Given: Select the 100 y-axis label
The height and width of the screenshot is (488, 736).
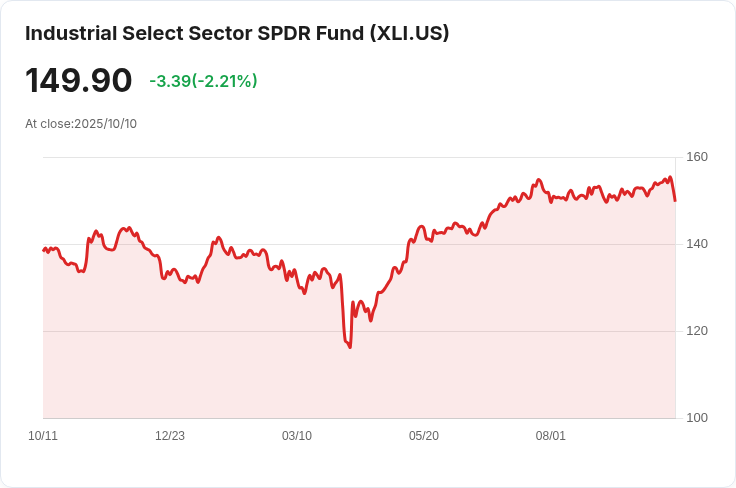Looking at the screenshot, I should pos(697,418).
